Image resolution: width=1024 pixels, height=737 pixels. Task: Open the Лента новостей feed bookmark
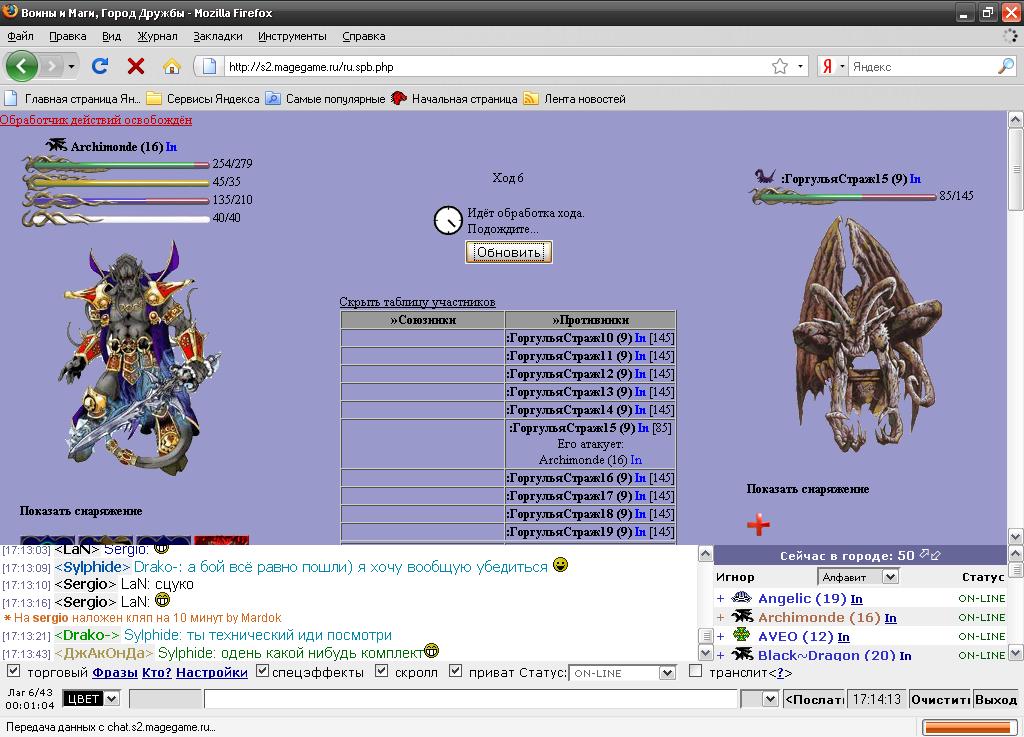pyautogui.click(x=575, y=99)
